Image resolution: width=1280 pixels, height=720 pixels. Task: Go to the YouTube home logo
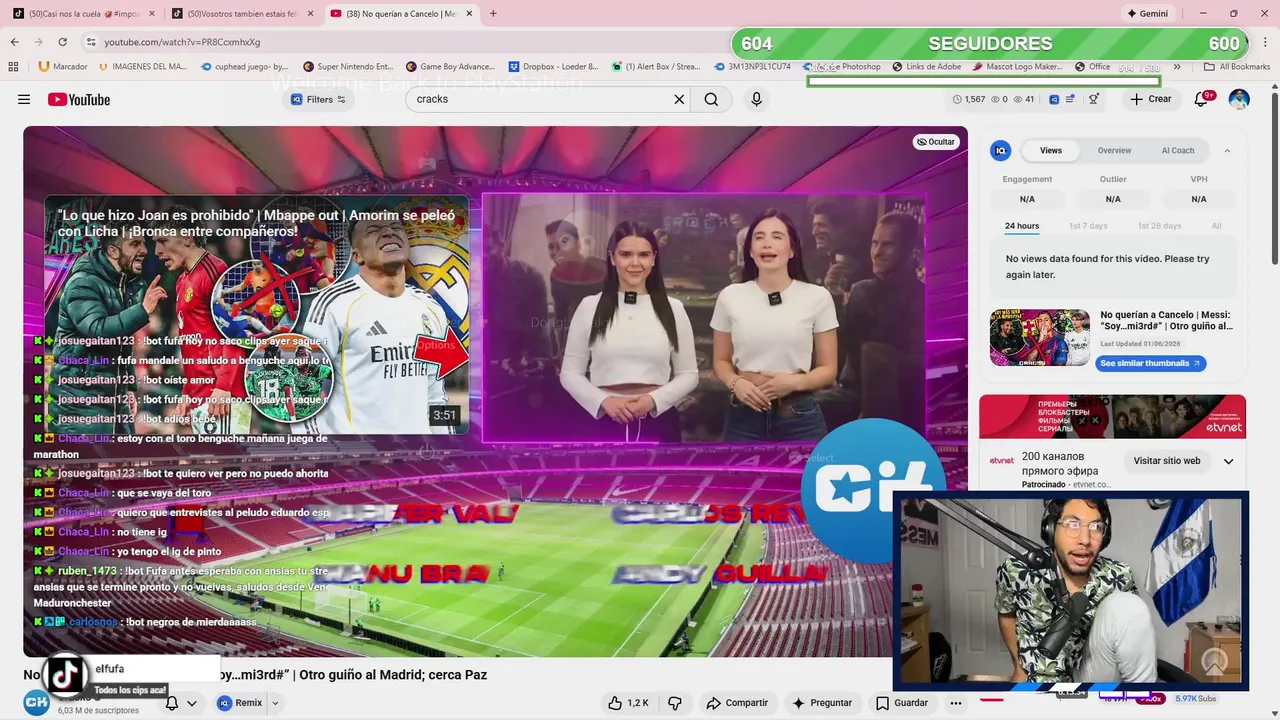point(79,99)
